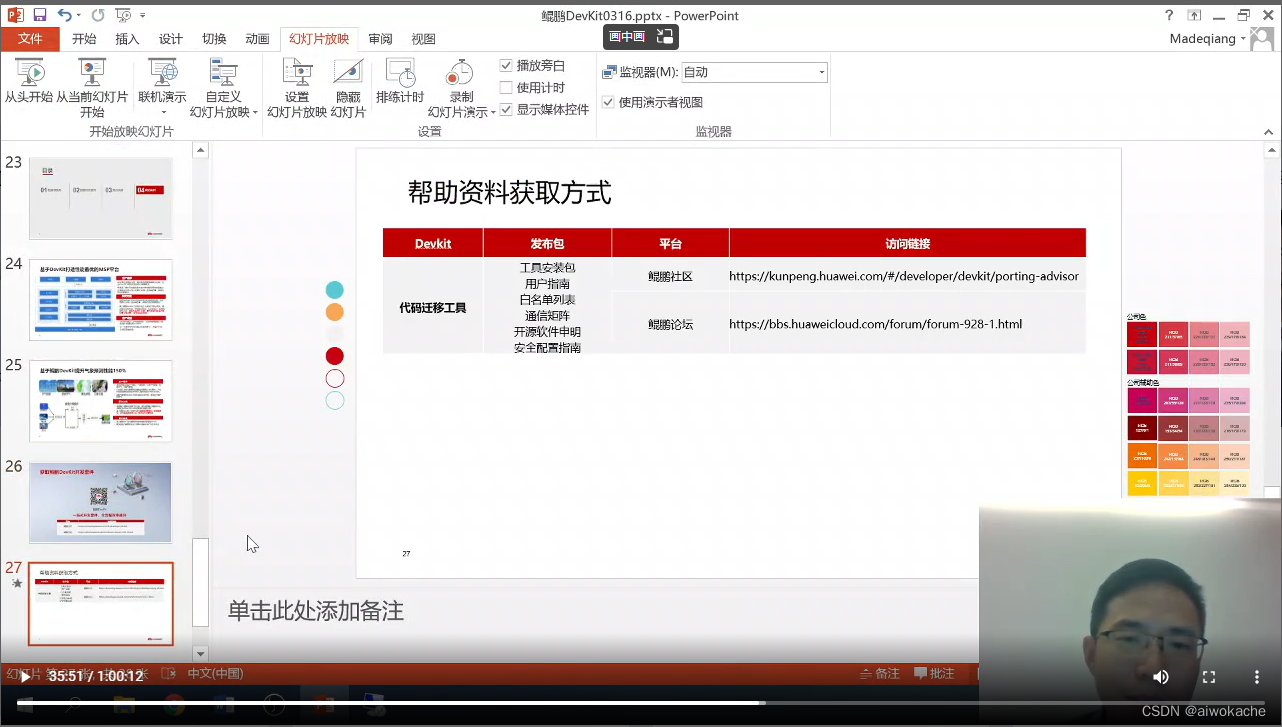Click the 代码迁移工具 table cell
1282x727 pixels.
433,308
